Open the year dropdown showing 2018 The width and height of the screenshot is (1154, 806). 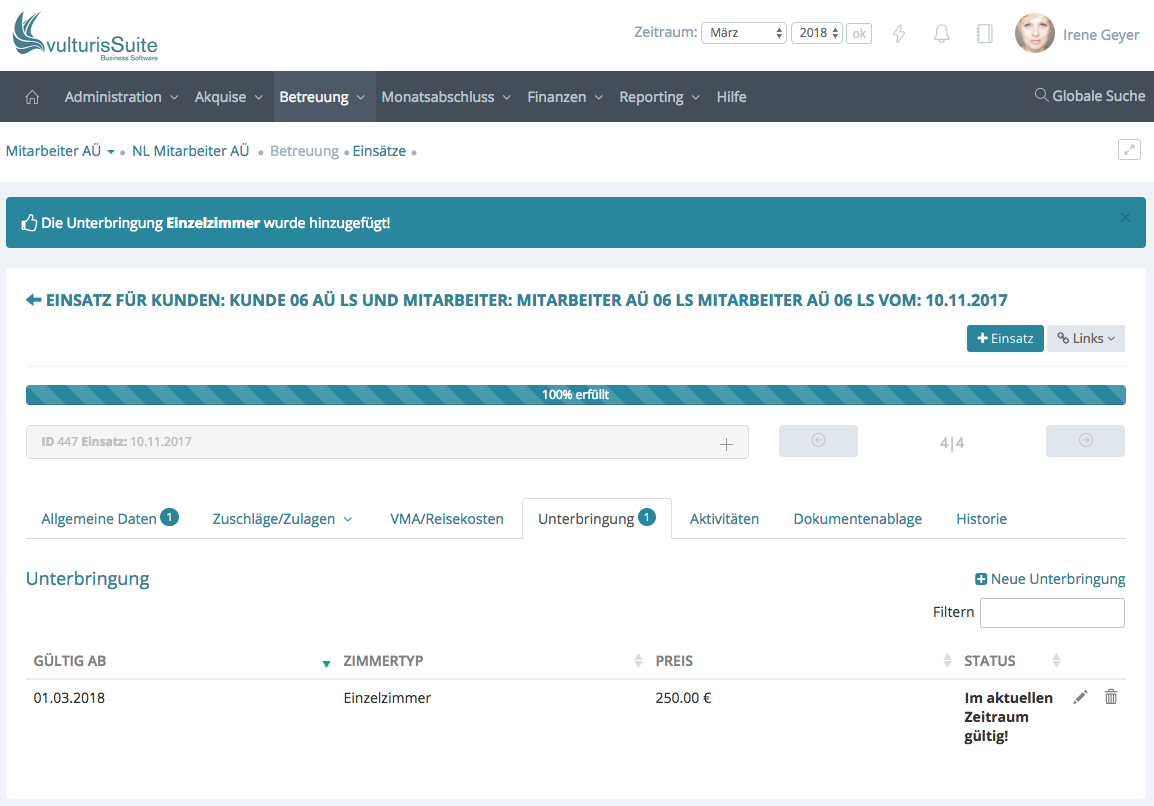click(x=816, y=33)
